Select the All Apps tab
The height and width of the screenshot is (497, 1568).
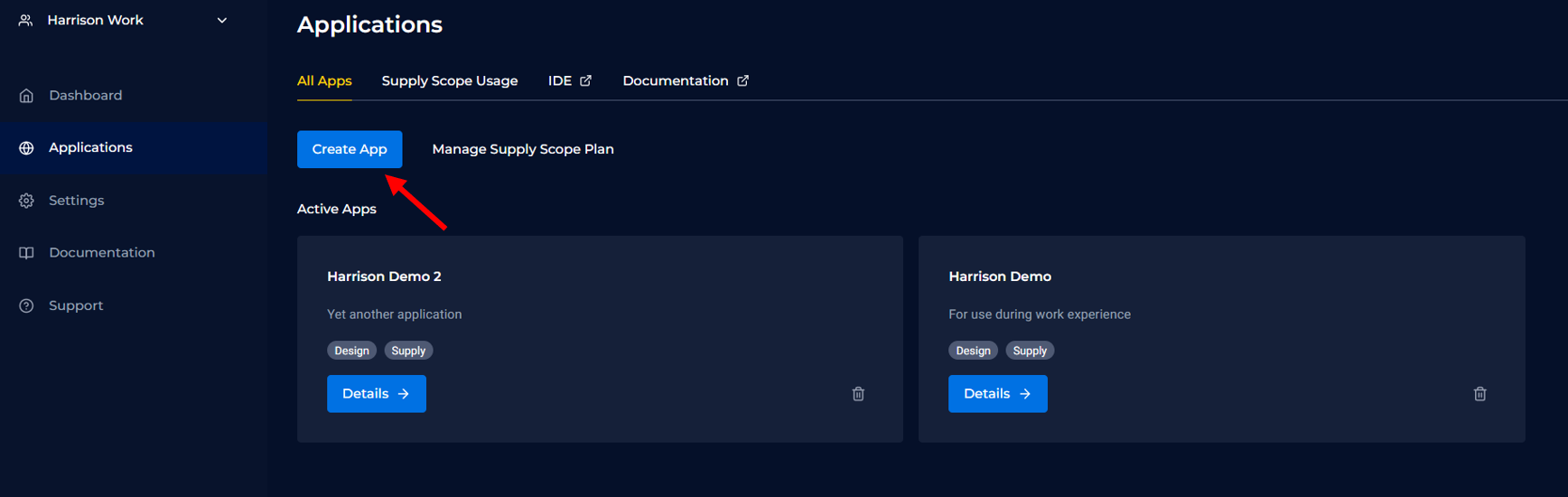pyautogui.click(x=324, y=80)
